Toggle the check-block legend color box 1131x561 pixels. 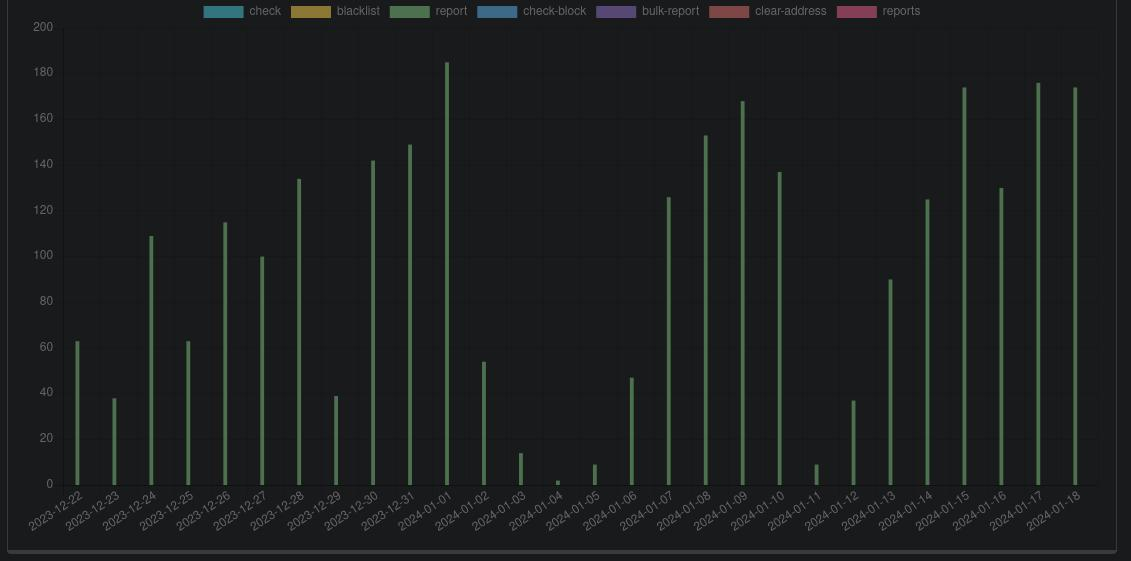[497, 12]
